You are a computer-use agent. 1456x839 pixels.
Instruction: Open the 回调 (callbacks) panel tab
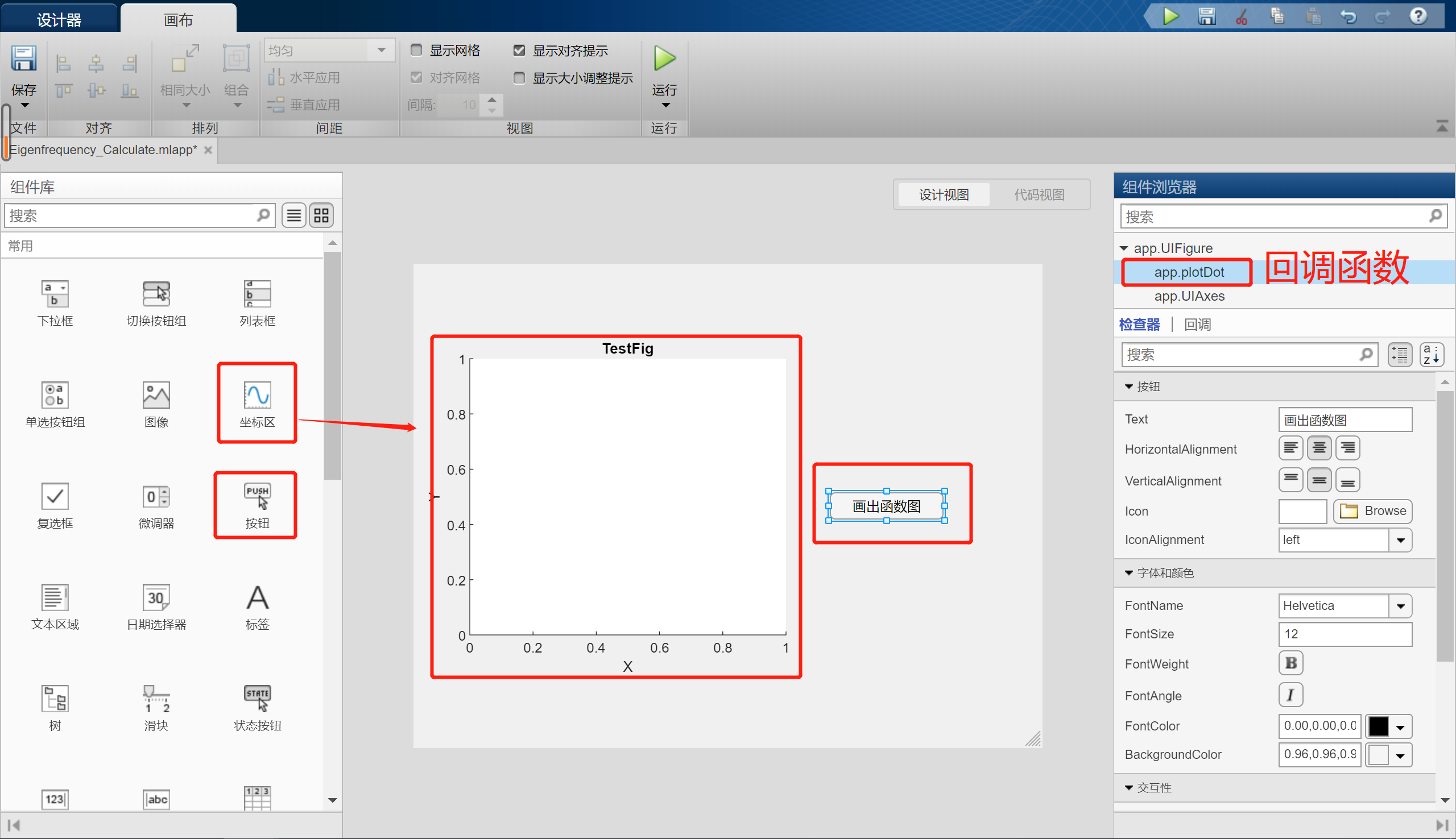click(1198, 325)
